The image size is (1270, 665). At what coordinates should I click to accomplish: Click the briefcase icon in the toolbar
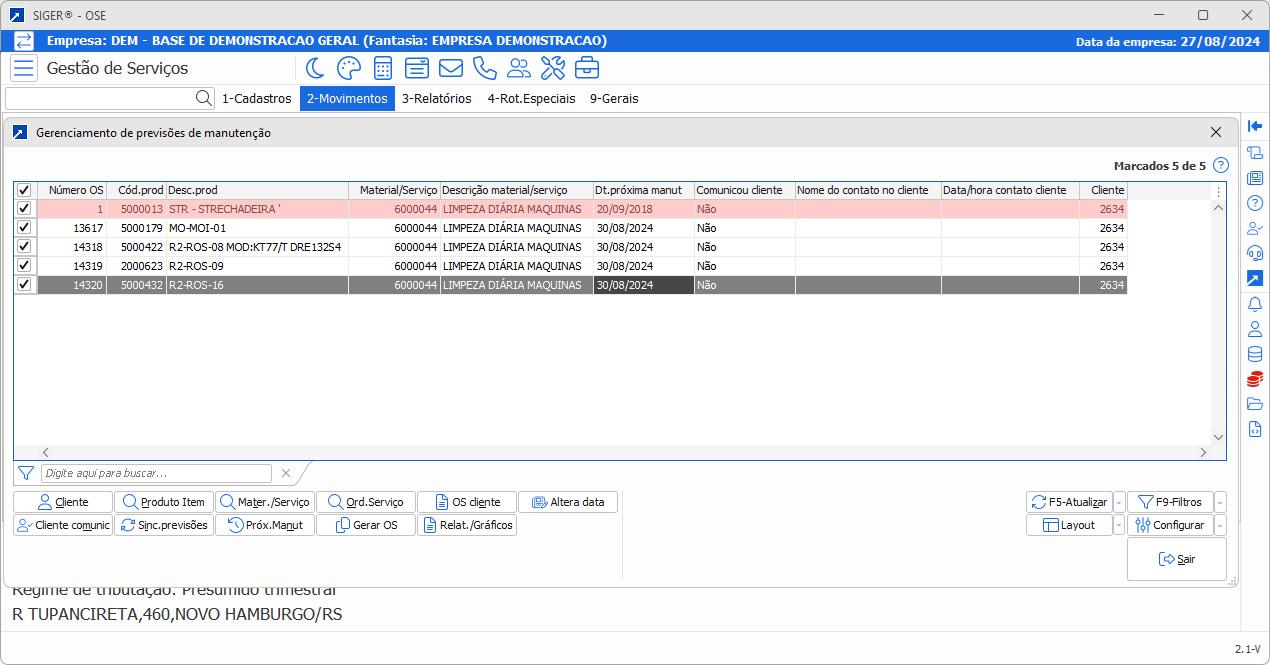point(587,68)
